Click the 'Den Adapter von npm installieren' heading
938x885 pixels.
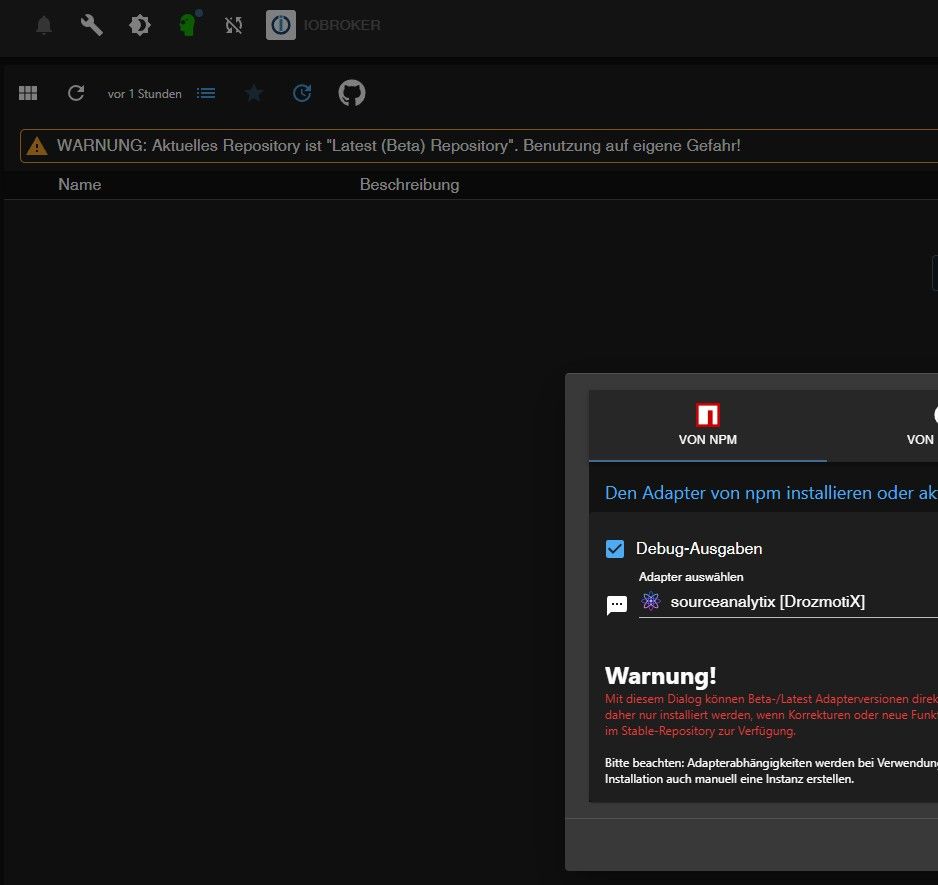pyautogui.click(x=771, y=492)
